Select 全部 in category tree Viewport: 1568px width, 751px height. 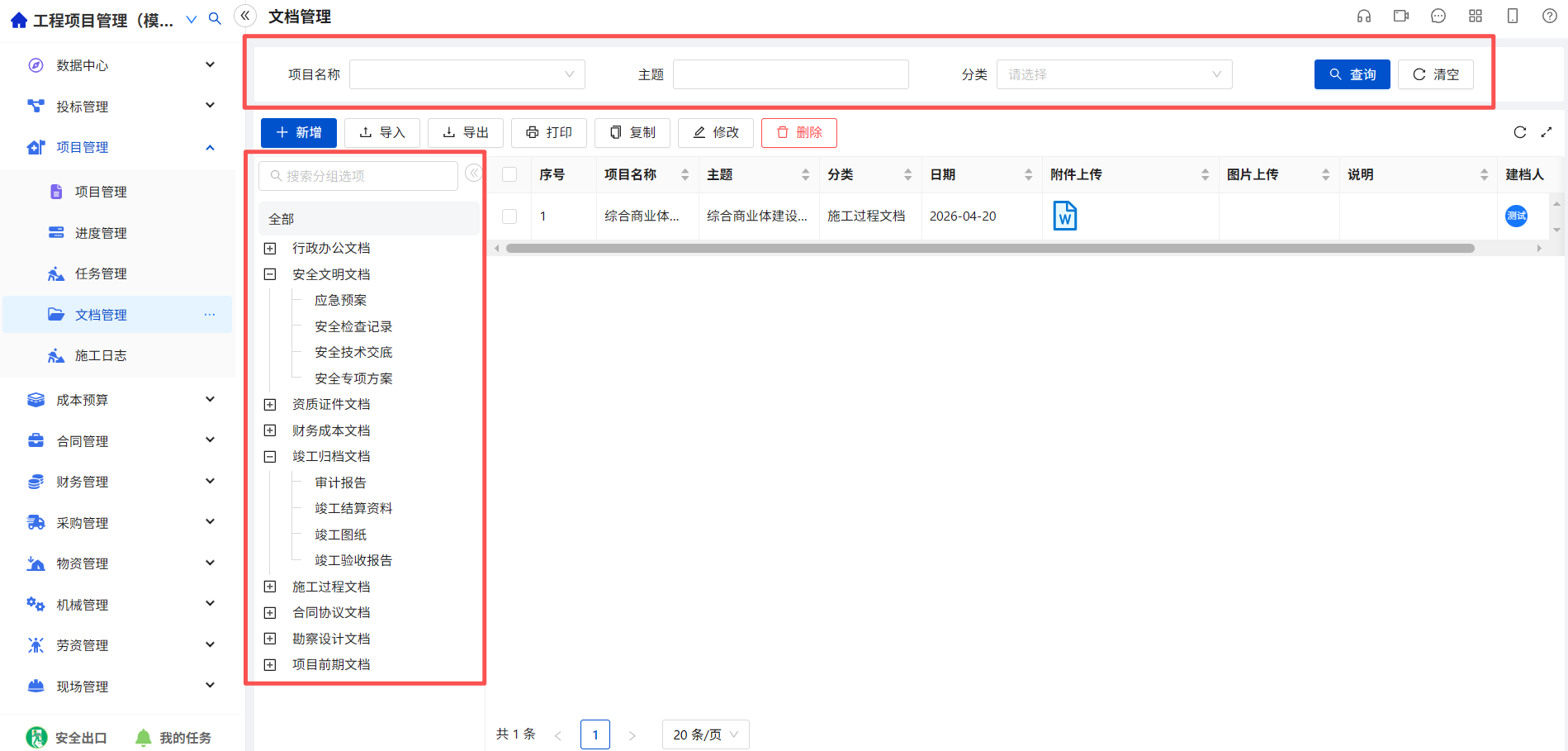368,219
